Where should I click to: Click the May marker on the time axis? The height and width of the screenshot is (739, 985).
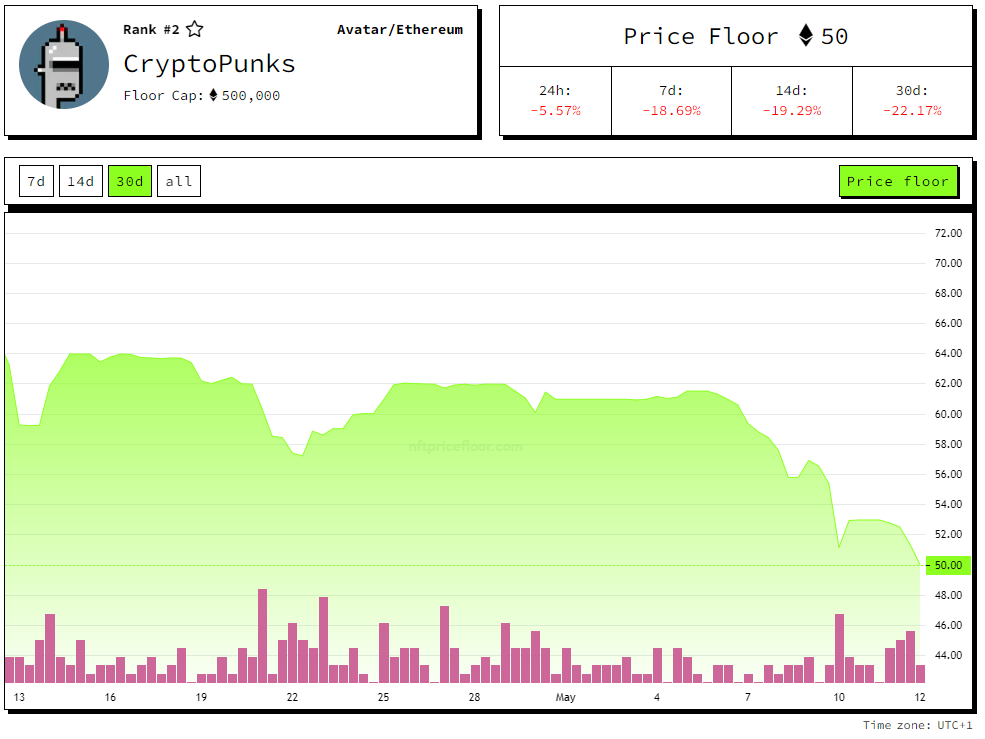click(x=566, y=697)
